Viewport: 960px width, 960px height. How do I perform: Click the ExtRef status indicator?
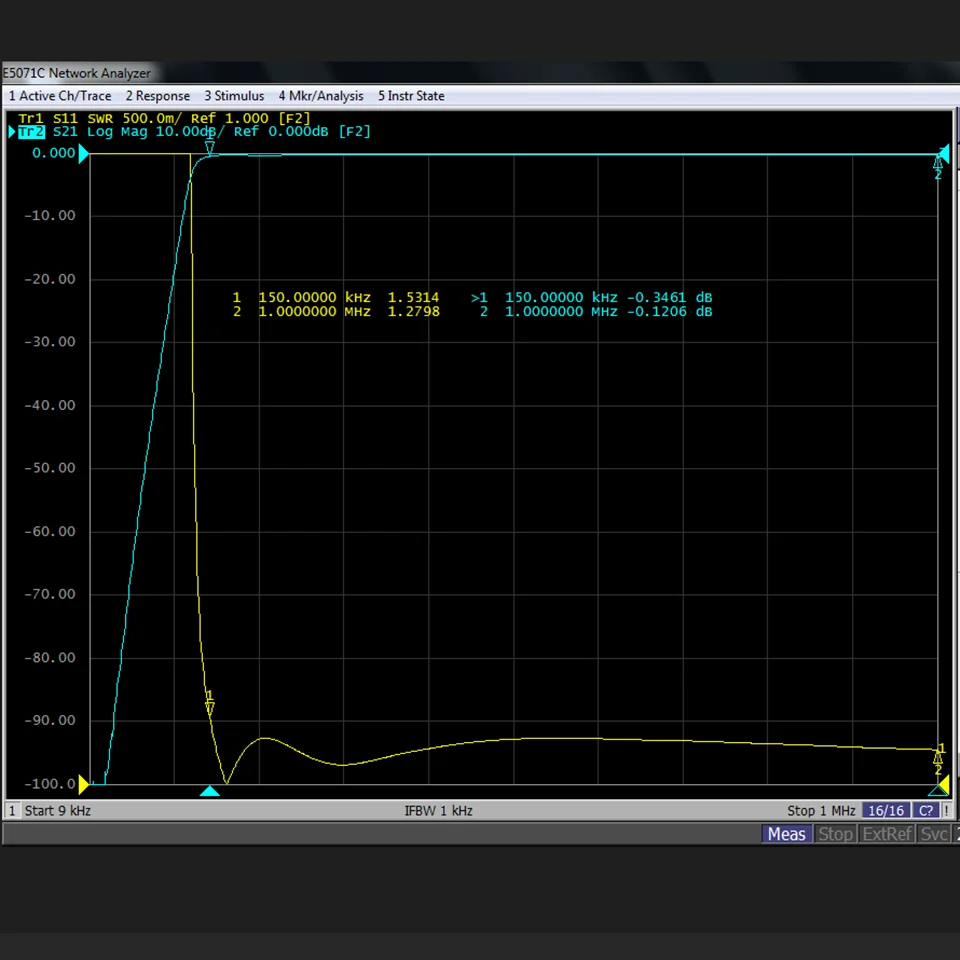click(887, 834)
